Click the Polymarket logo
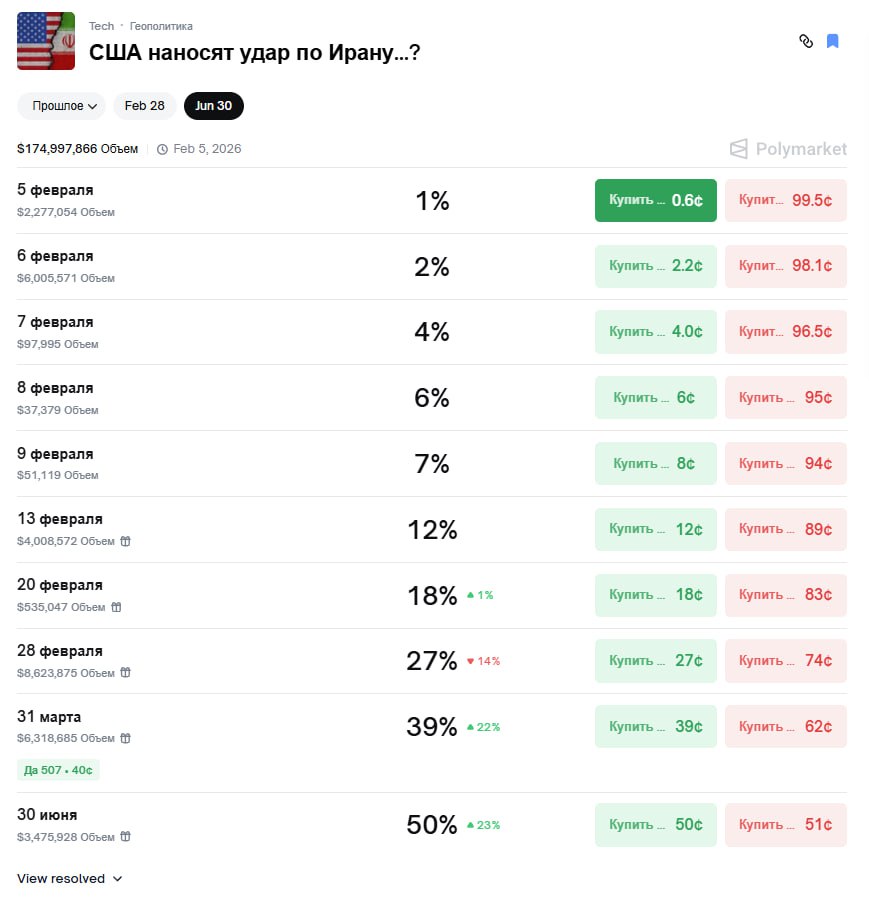 tap(788, 149)
